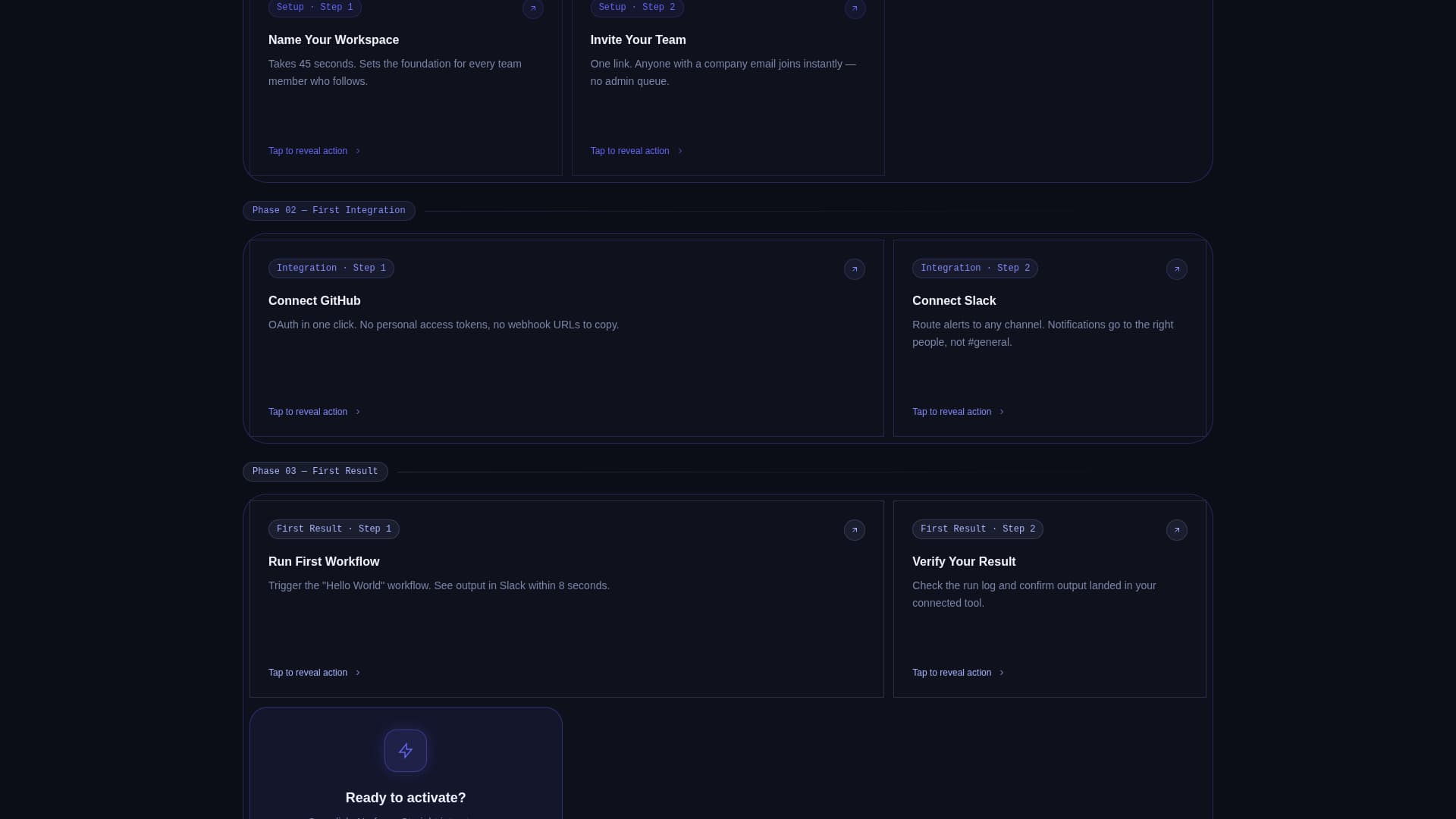Click the Name Your Workspace heading

334,40
